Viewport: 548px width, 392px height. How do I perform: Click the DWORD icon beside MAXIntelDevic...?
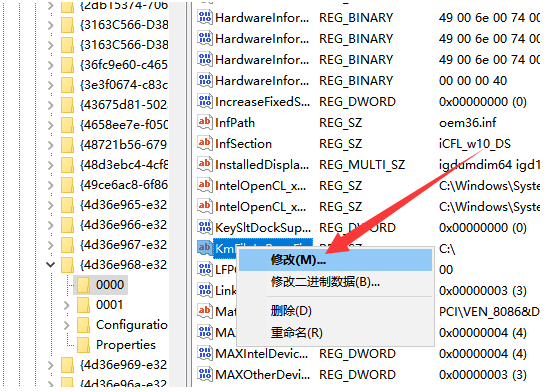[x=204, y=353]
